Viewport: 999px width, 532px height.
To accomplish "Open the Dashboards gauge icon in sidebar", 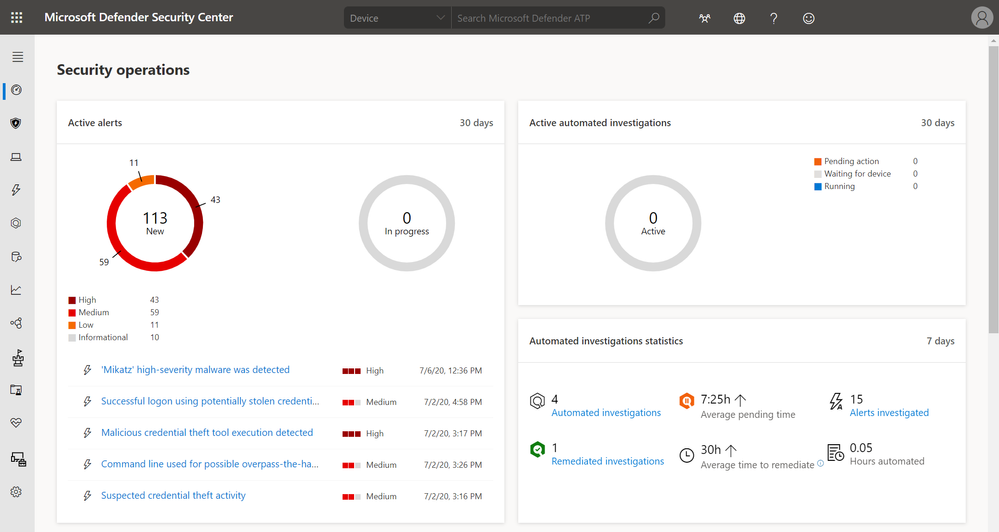I will coord(17,90).
